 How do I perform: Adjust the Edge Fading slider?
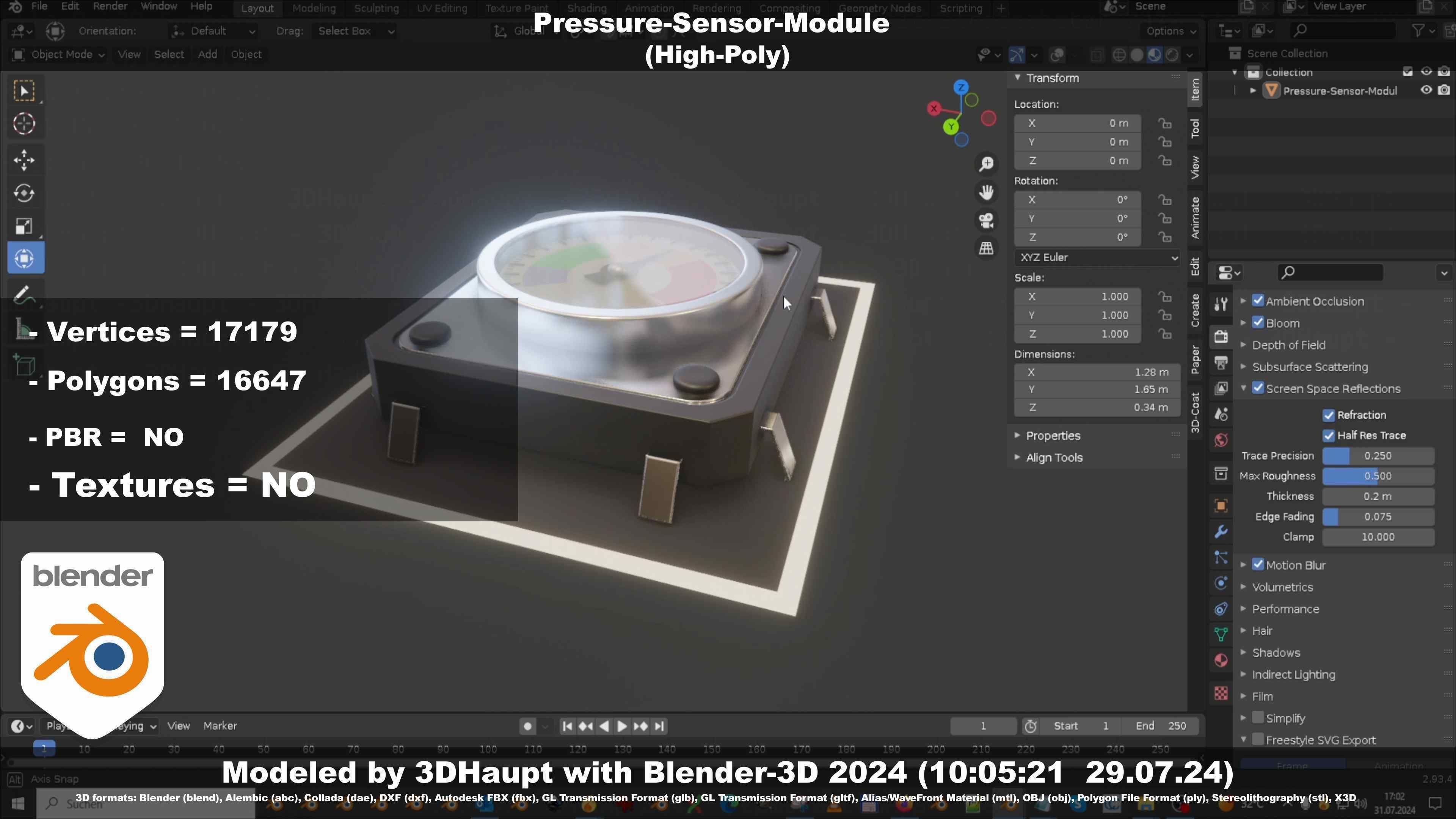click(x=1378, y=516)
